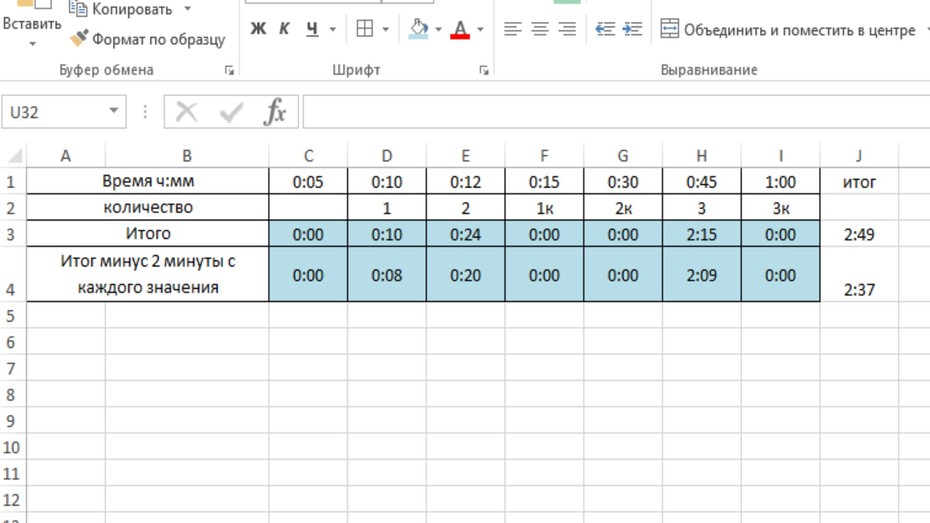
Task: Open the Вставить dropdown arrow
Action: 32,44
